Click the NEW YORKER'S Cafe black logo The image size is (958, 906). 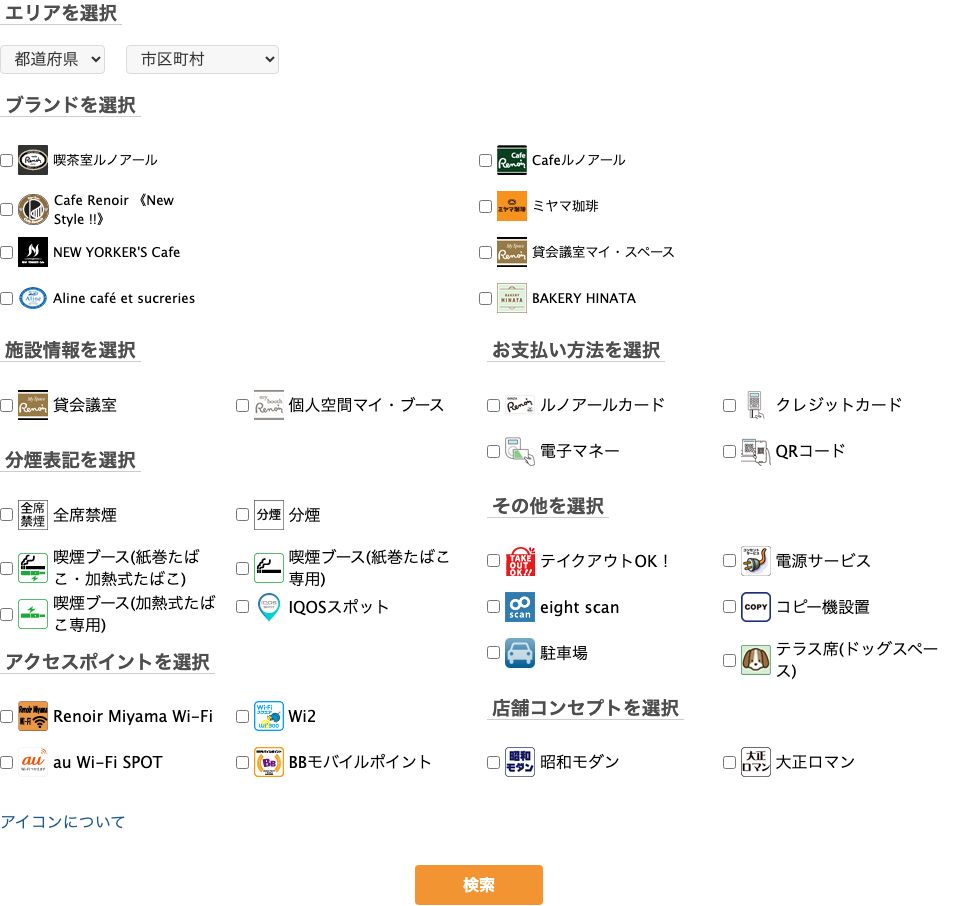33,252
